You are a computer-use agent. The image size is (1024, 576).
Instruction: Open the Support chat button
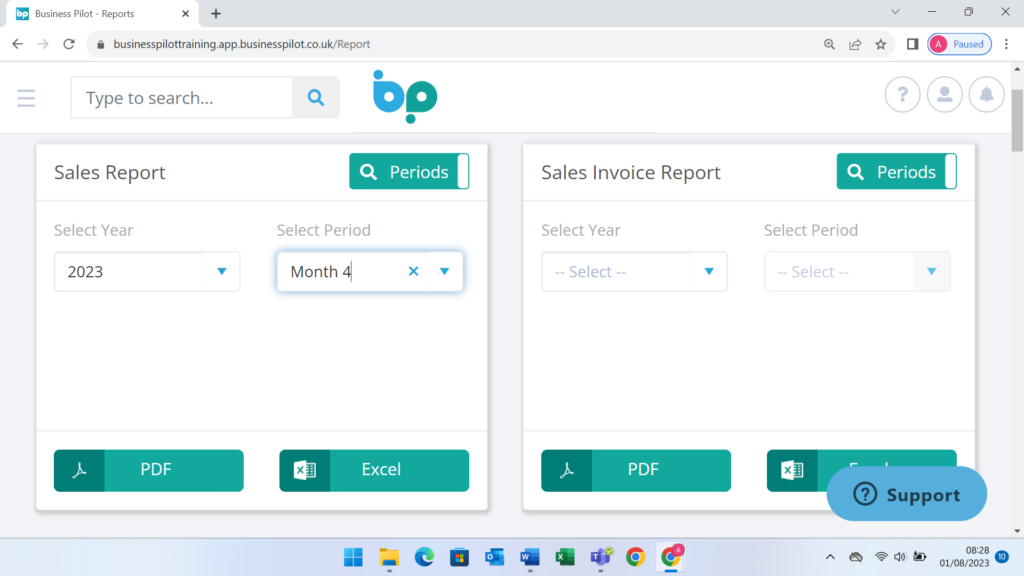click(x=906, y=494)
